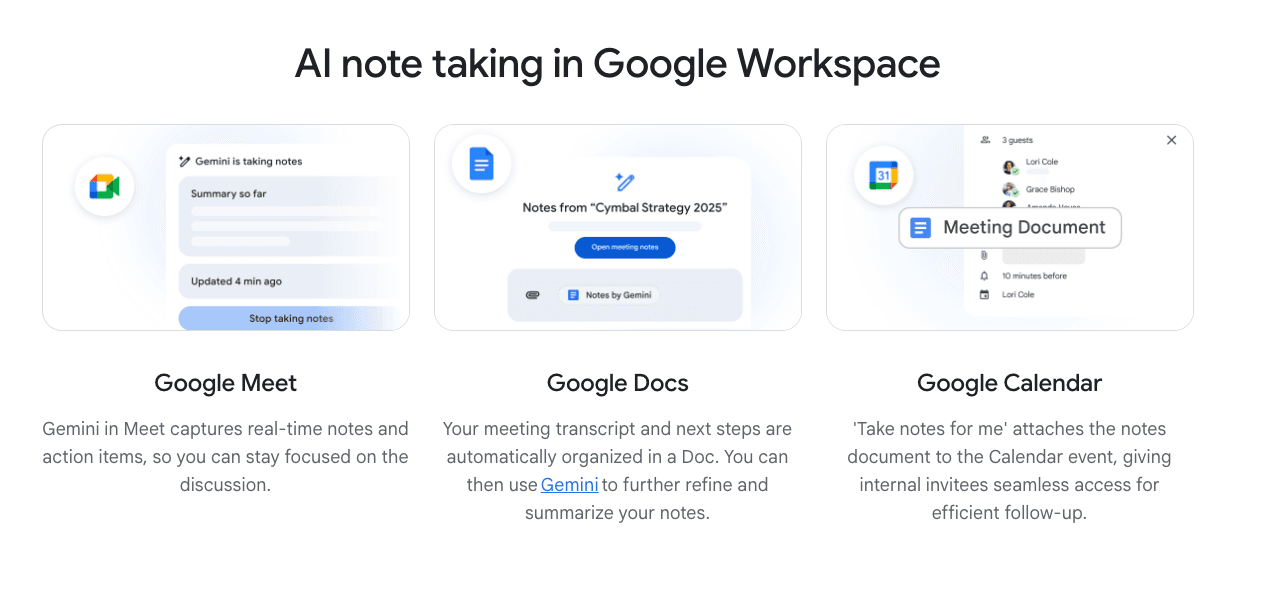Viewport: 1262px width, 597px height.
Task: Click the Docs icon in the 'Notes by Gemini' chip
Action: point(573,294)
